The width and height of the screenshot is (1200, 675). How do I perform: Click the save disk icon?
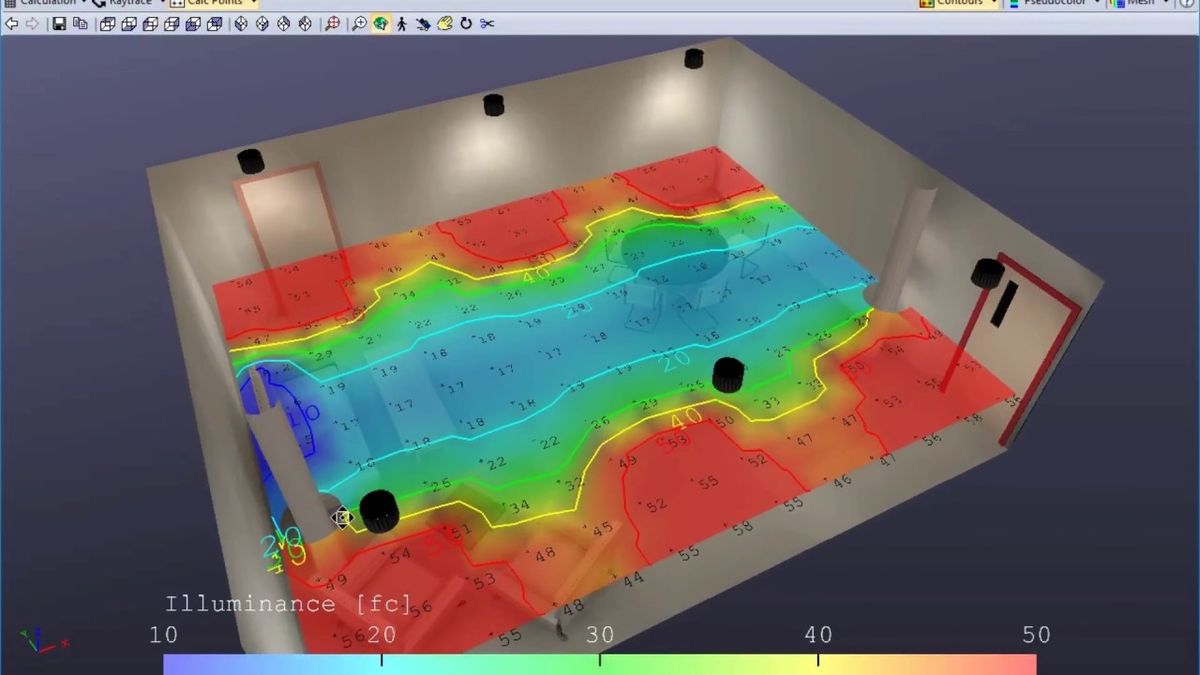pyautogui.click(x=59, y=23)
